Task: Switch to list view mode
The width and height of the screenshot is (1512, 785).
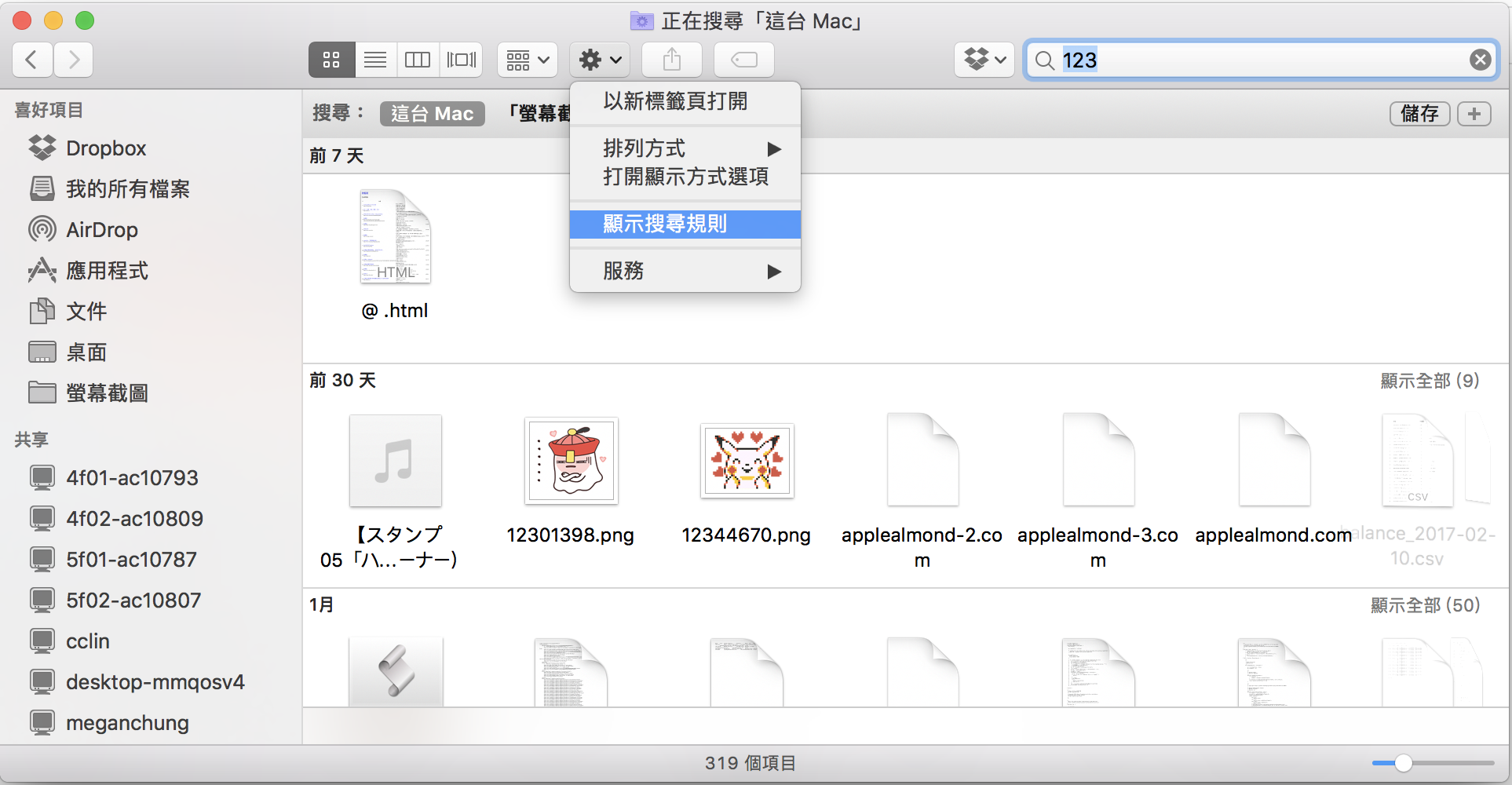Action: pyautogui.click(x=375, y=60)
